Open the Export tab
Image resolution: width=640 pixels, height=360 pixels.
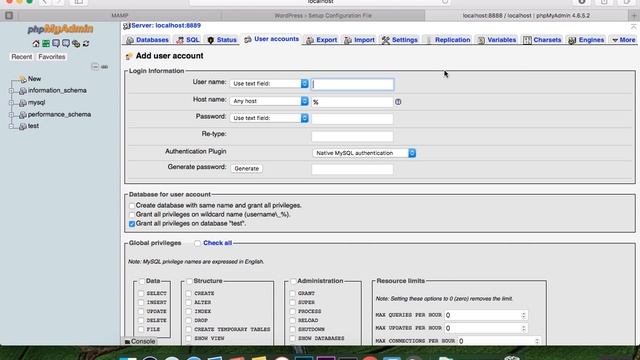322,40
